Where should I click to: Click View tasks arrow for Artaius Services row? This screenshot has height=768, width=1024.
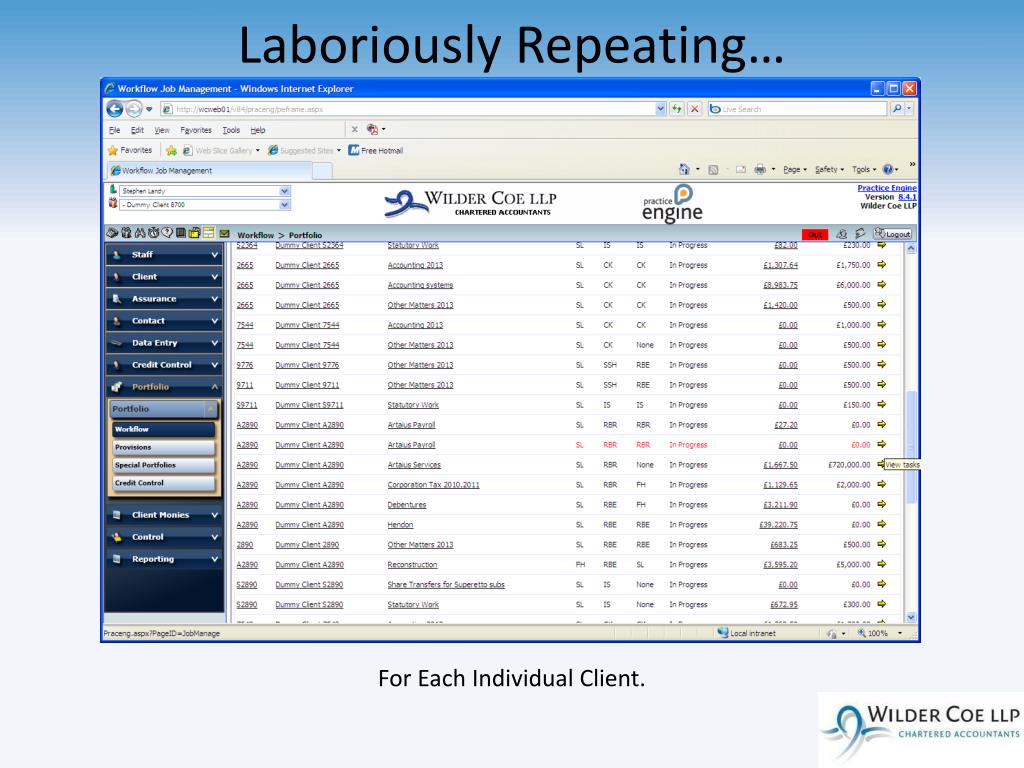(881, 464)
